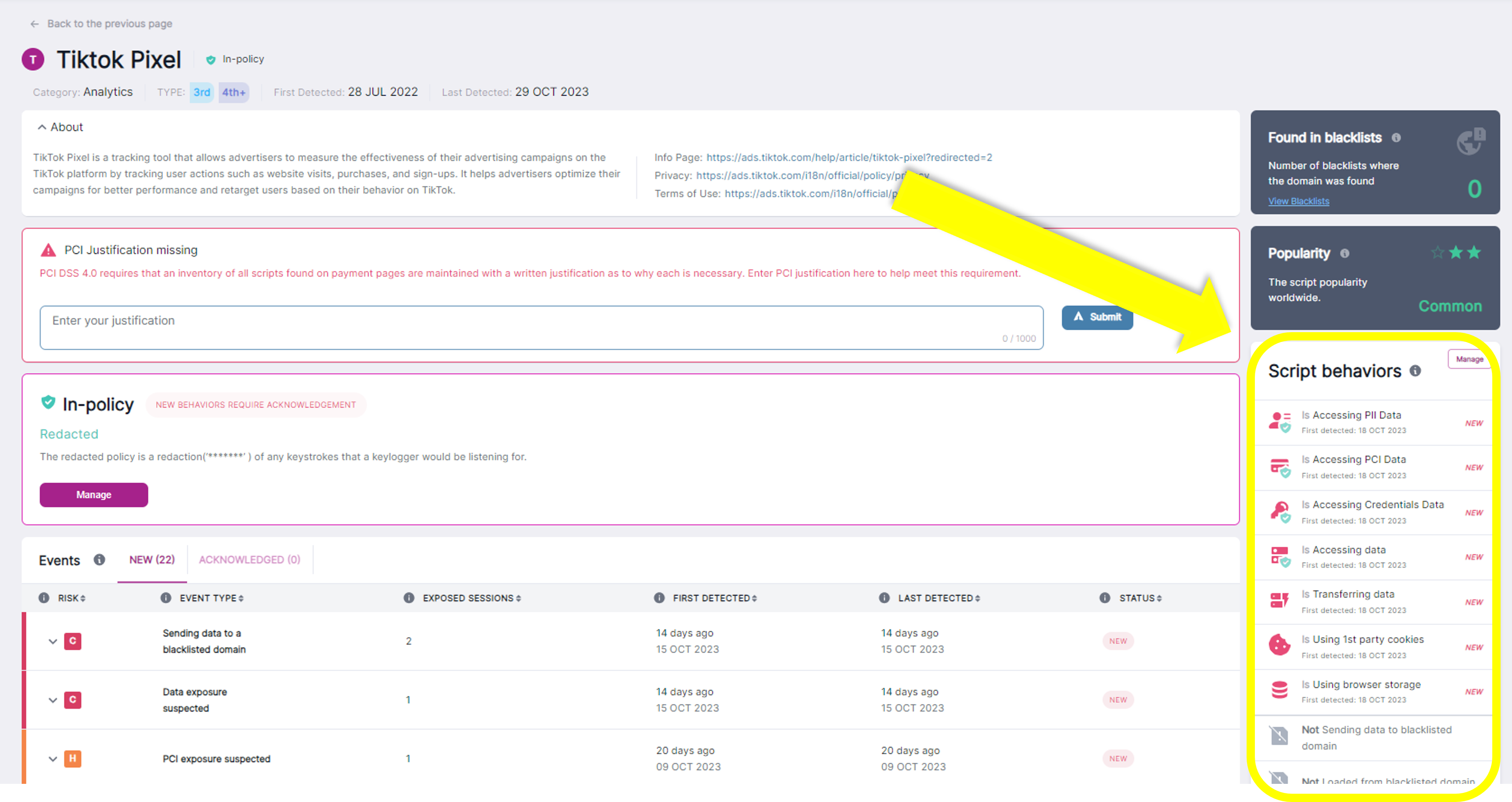
Task: Open the View Blacklists link
Action: 1298,201
